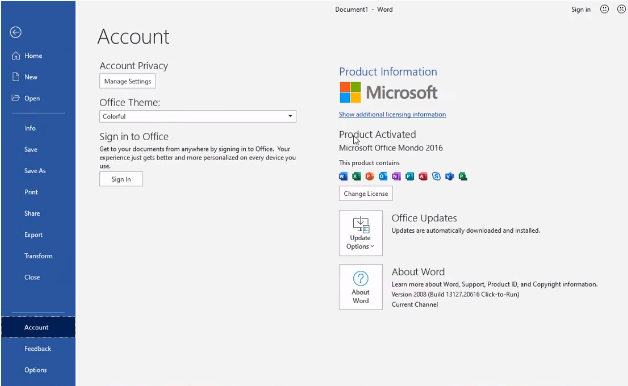Viewport: 628px width, 386px height.
Task: Open the Share page
Action: click(x=32, y=213)
